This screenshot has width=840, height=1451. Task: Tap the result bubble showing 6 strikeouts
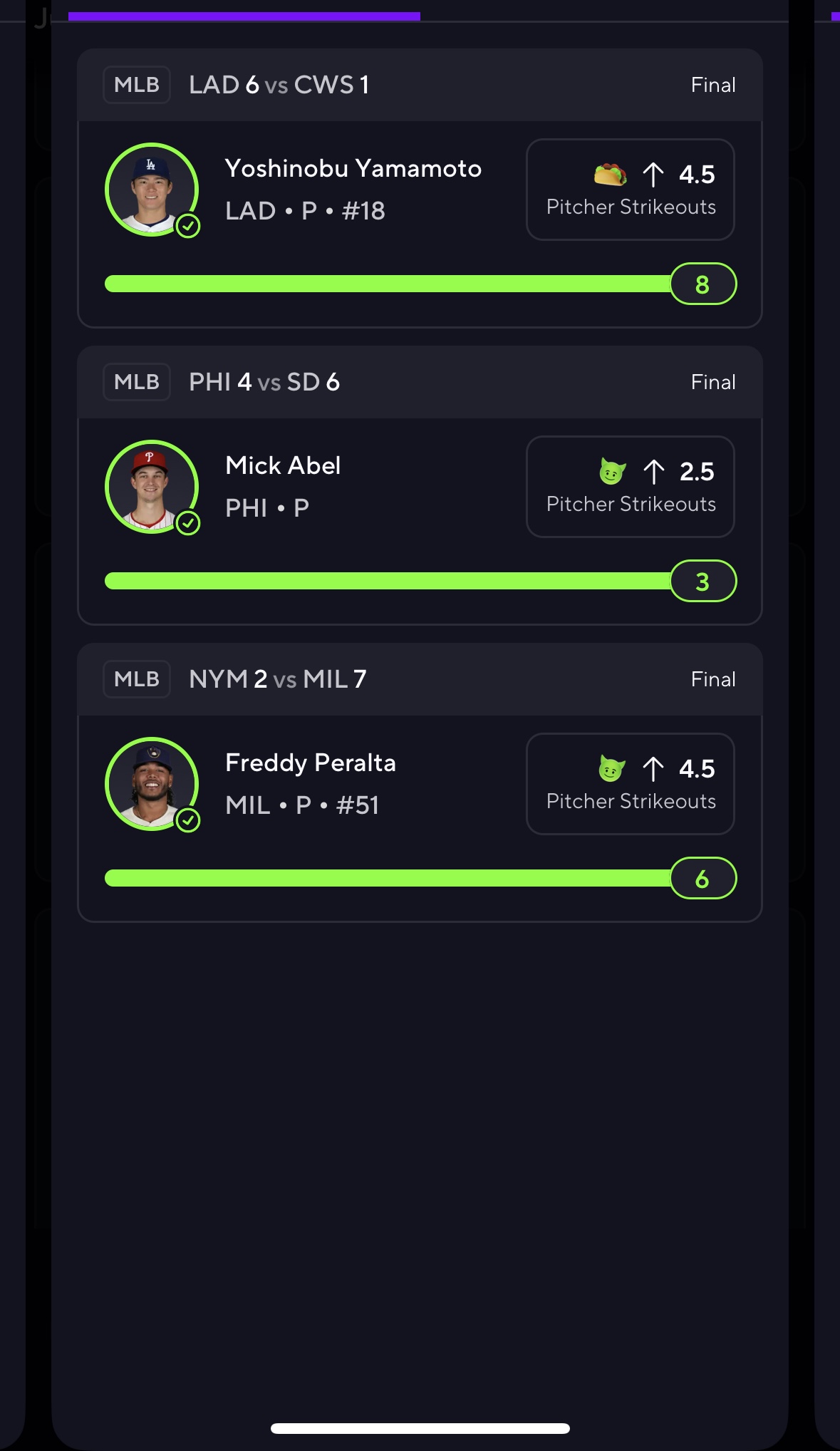pyautogui.click(x=703, y=878)
